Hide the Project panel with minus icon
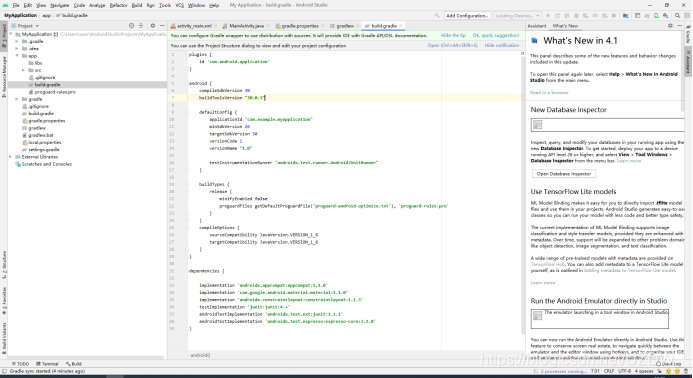 (x=162, y=26)
